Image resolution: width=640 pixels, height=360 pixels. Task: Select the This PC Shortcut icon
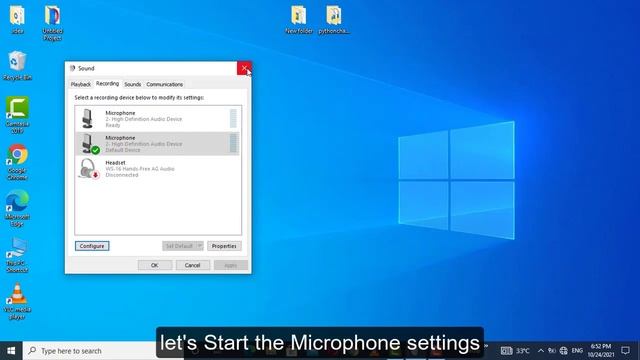tap(17, 255)
